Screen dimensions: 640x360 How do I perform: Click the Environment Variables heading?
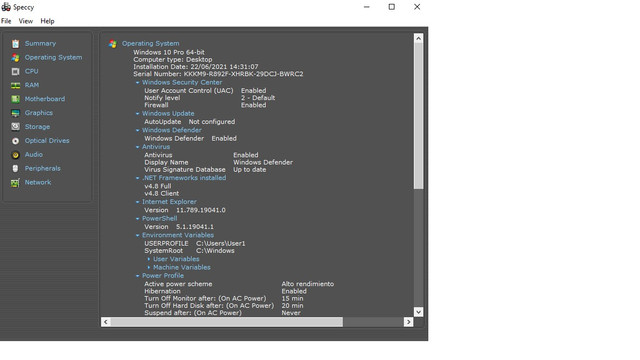coord(178,236)
